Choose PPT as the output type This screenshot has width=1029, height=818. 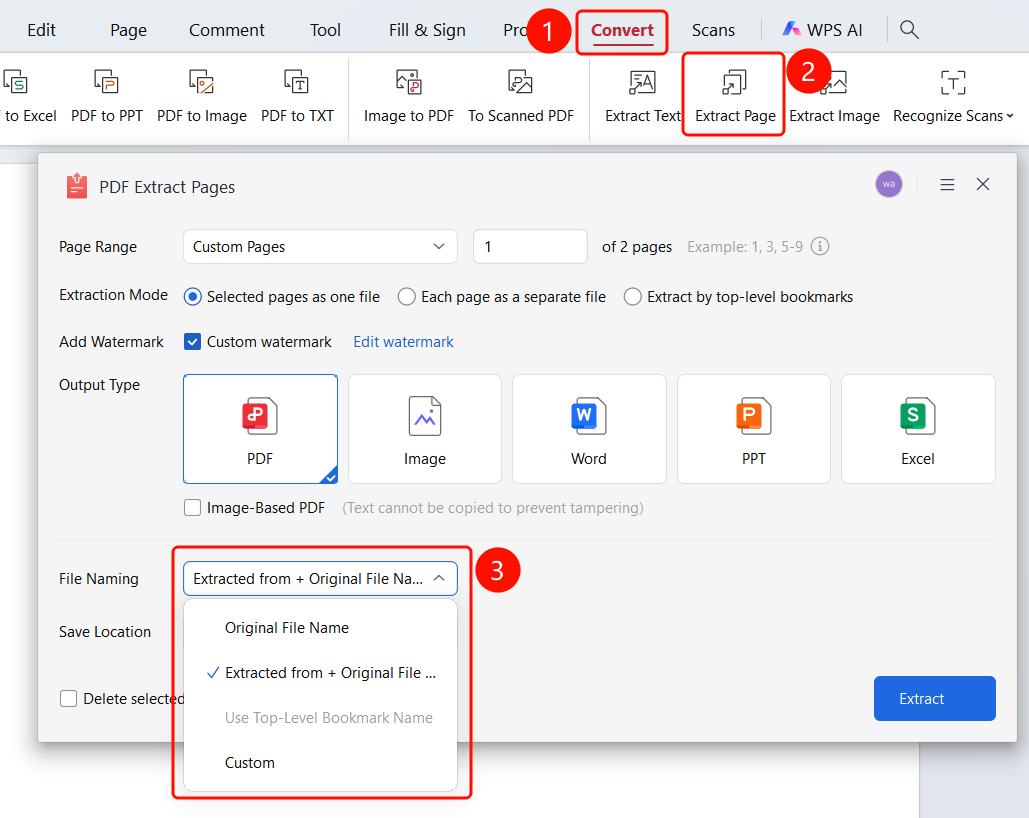coord(753,429)
